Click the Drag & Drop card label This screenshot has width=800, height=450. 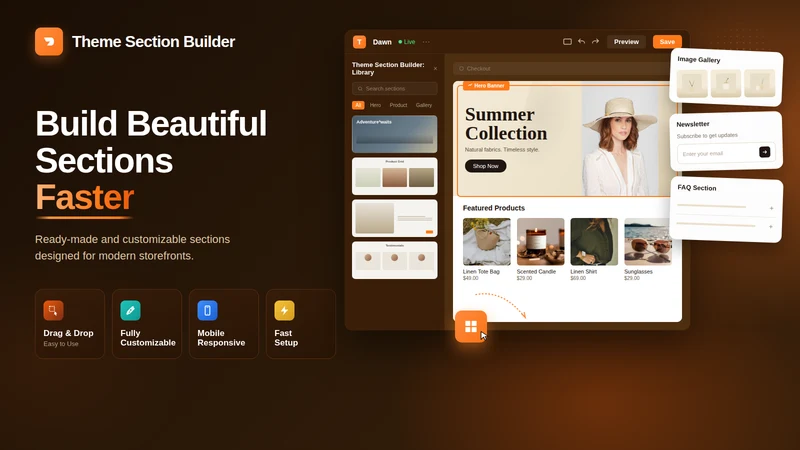[68, 333]
